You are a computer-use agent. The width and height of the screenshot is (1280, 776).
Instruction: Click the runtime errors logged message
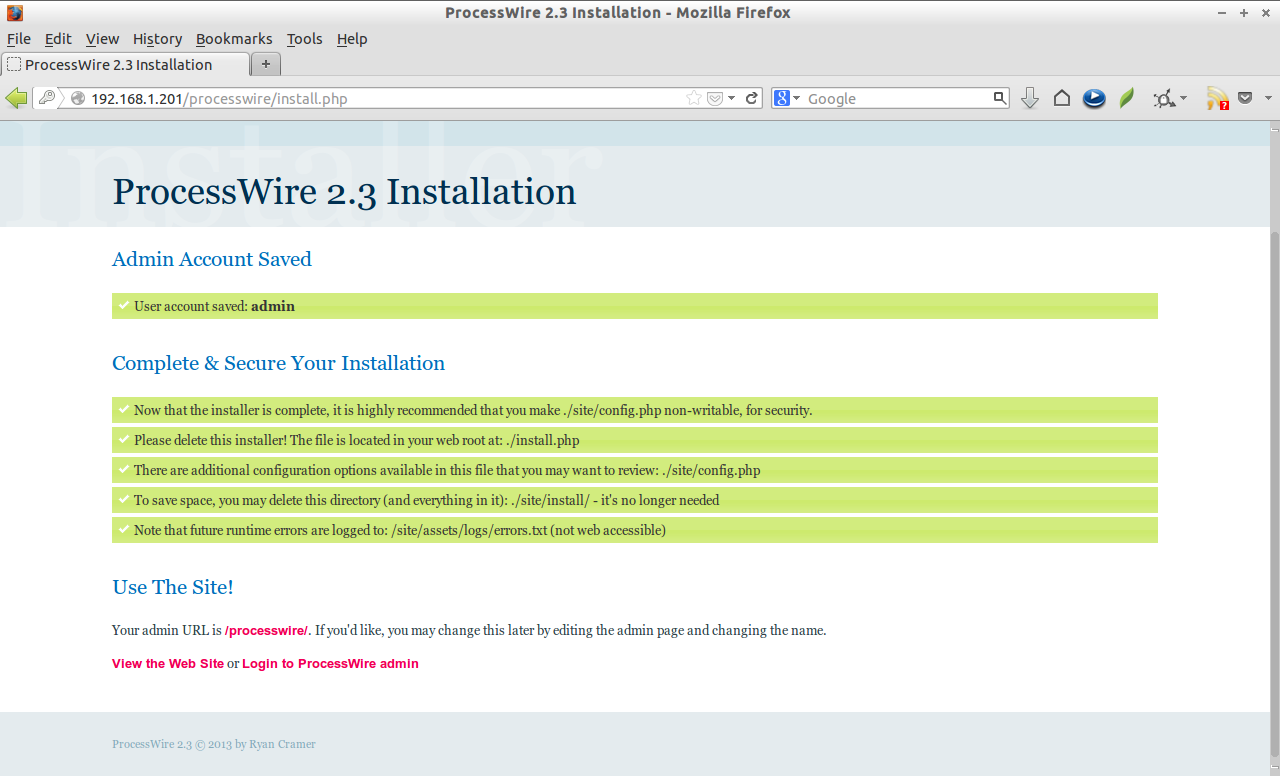pyautogui.click(x=635, y=530)
